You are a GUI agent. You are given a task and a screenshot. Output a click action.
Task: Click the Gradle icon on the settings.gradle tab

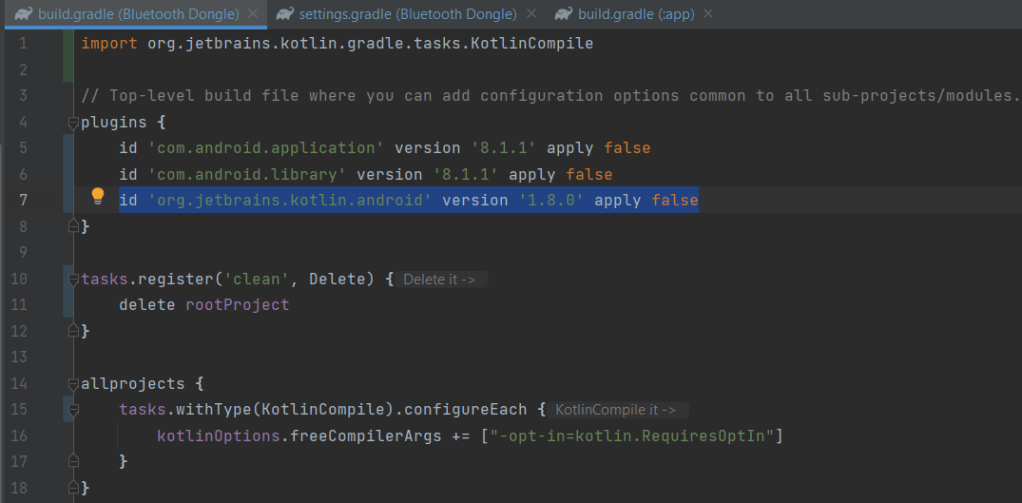[286, 14]
